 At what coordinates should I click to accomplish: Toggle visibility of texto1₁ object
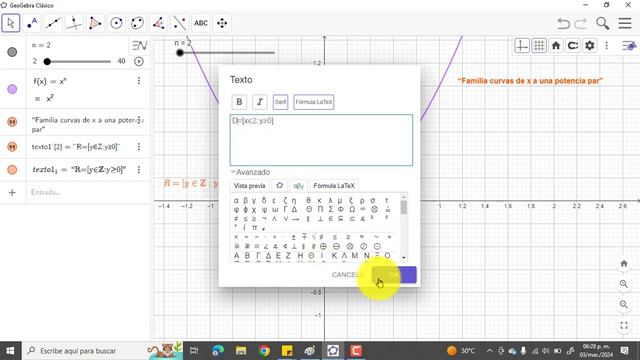pyautogui.click(x=12, y=169)
